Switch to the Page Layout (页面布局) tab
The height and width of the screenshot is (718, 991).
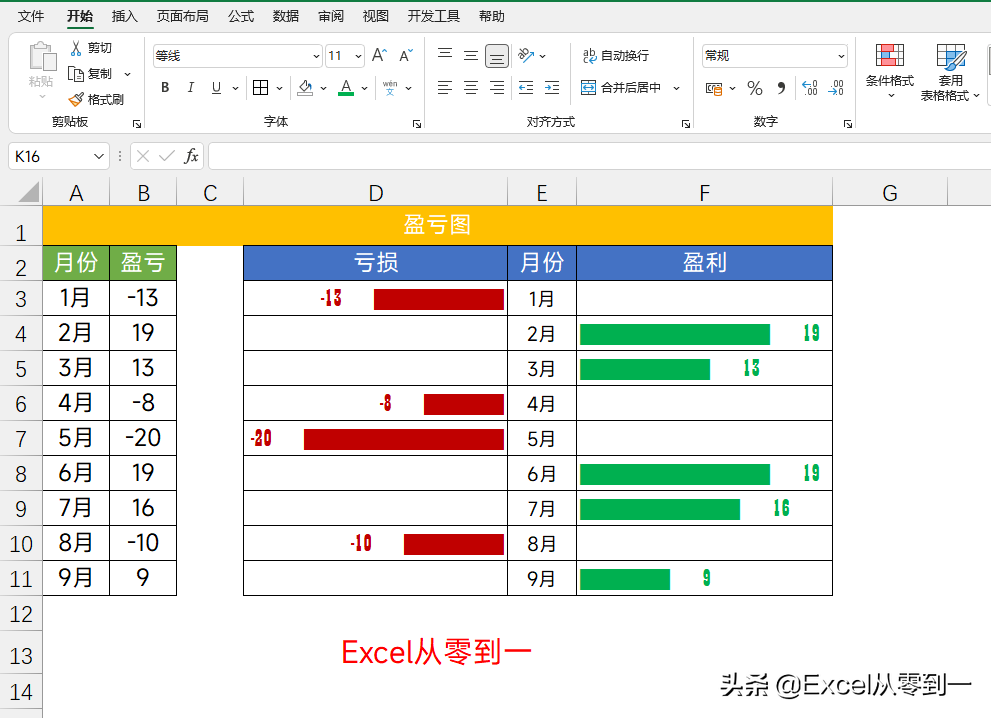183,16
